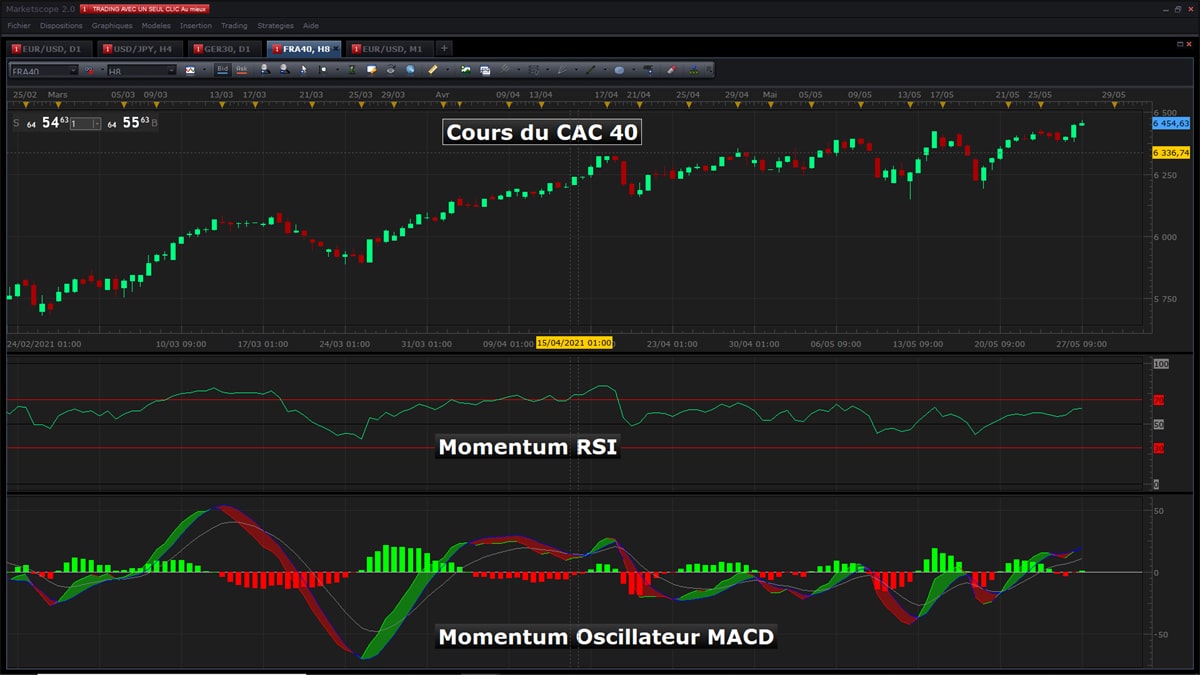Click the 6 000 price axis label
Image resolution: width=1200 pixels, height=675 pixels.
[1165, 237]
